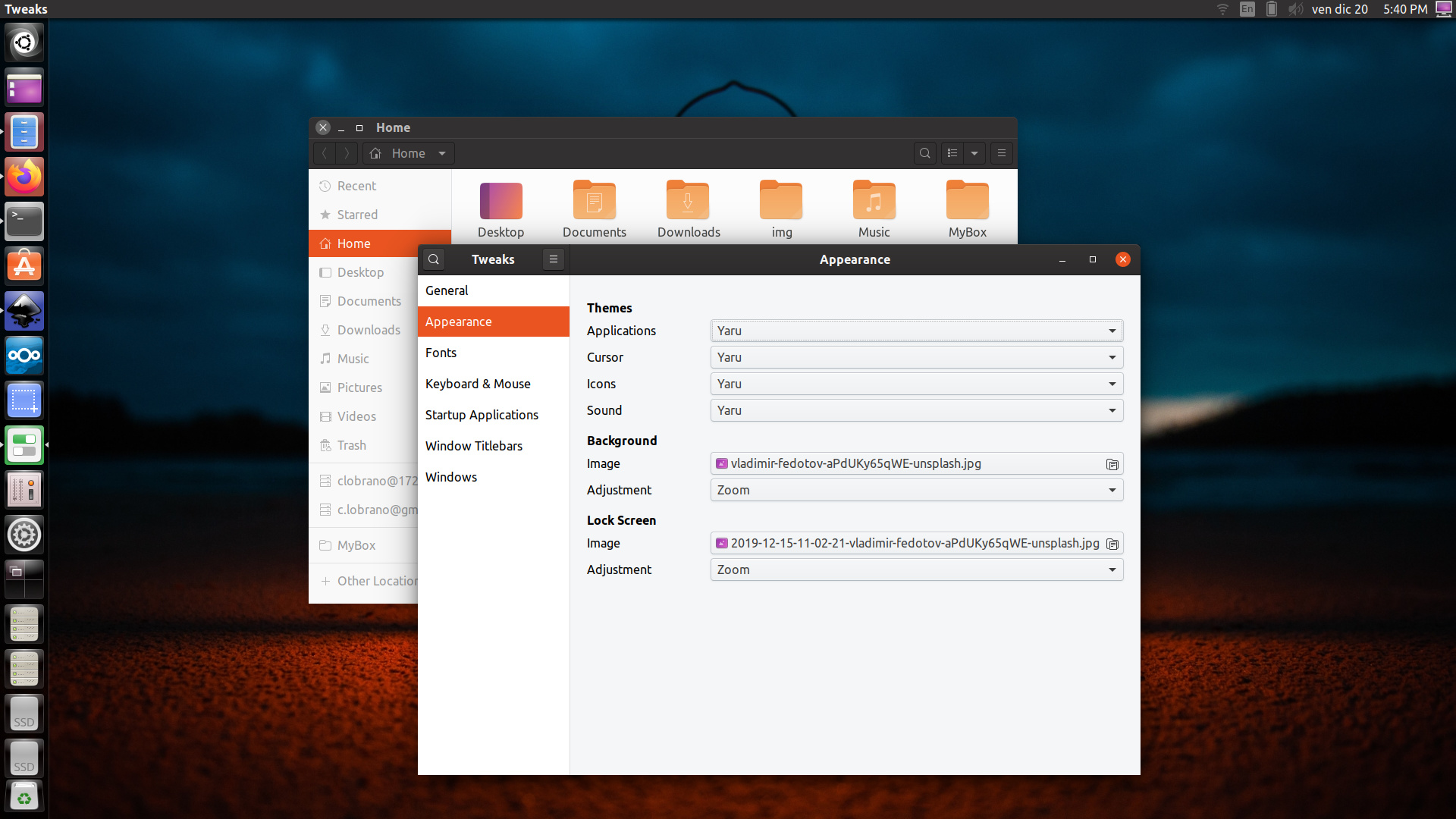Open Files hamburger menu

coord(1001,153)
